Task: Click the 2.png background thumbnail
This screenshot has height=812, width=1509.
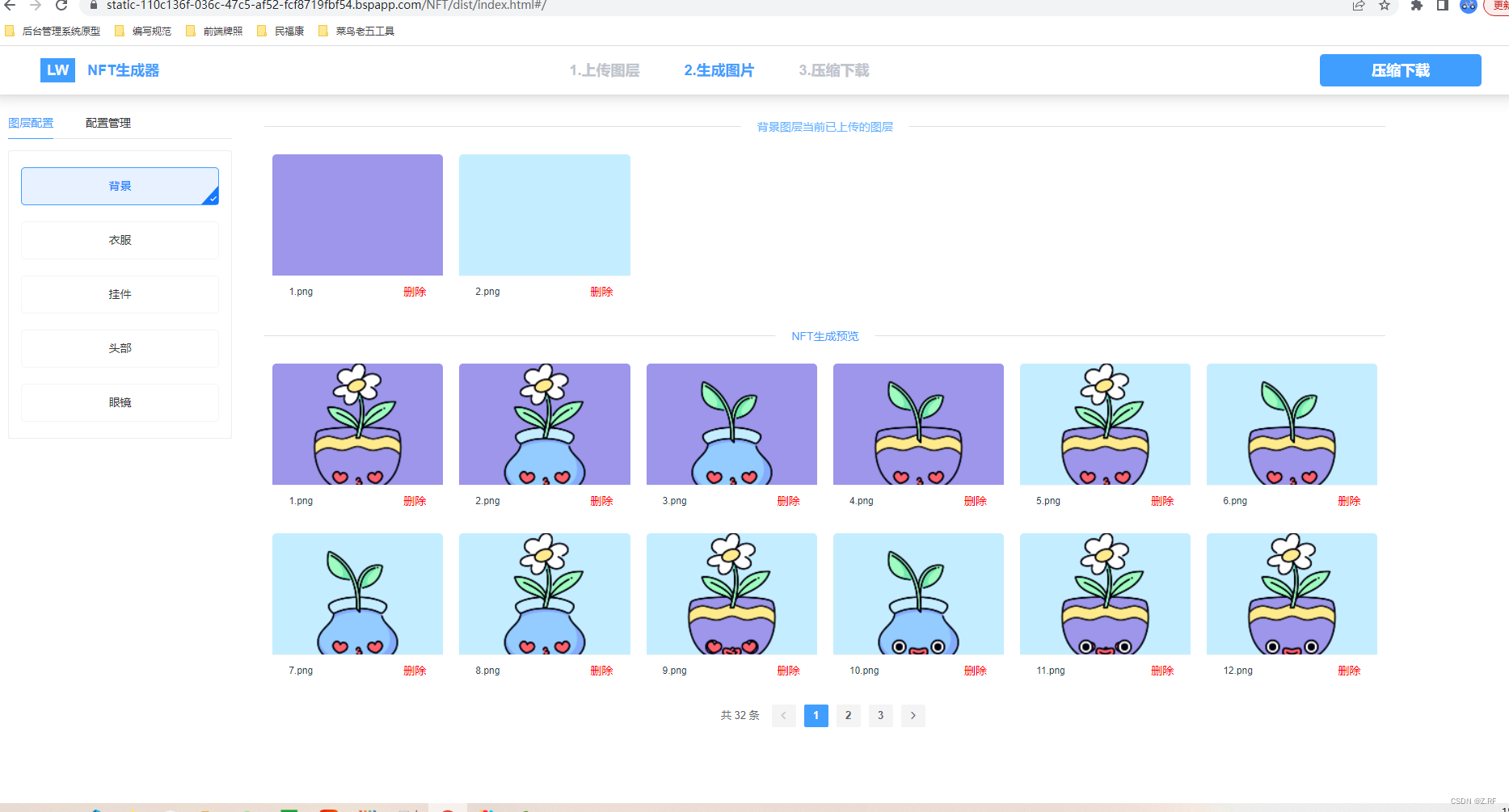Action: tap(544, 215)
